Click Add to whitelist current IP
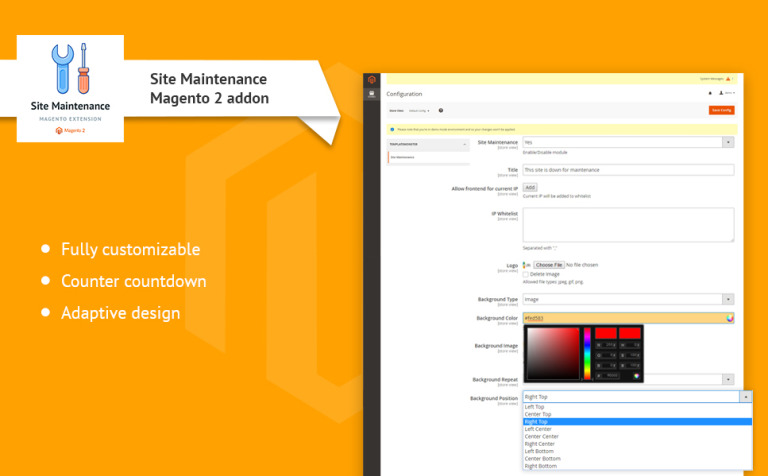768x476 pixels. [530, 188]
